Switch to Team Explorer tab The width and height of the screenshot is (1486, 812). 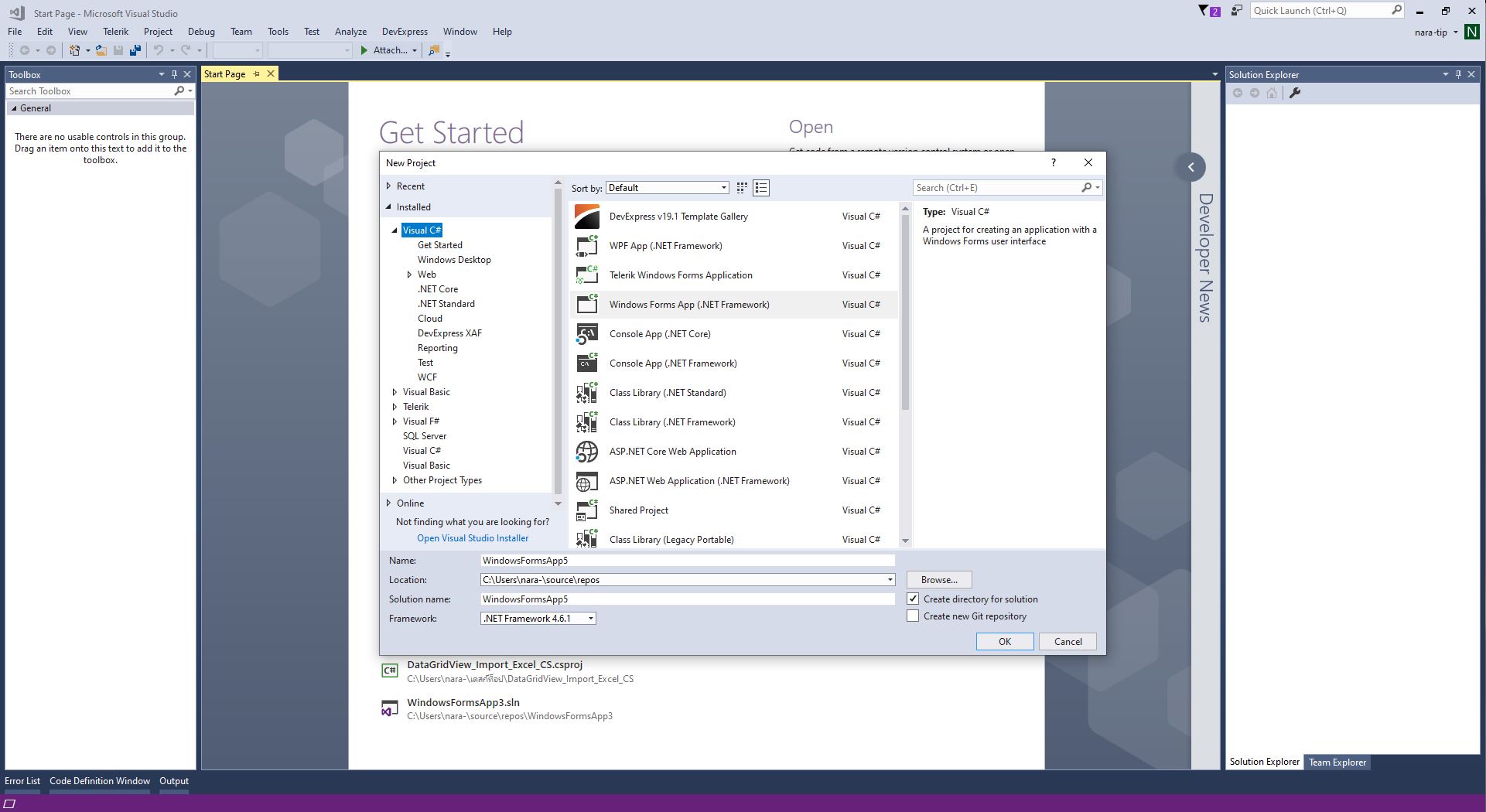pyautogui.click(x=1337, y=763)
